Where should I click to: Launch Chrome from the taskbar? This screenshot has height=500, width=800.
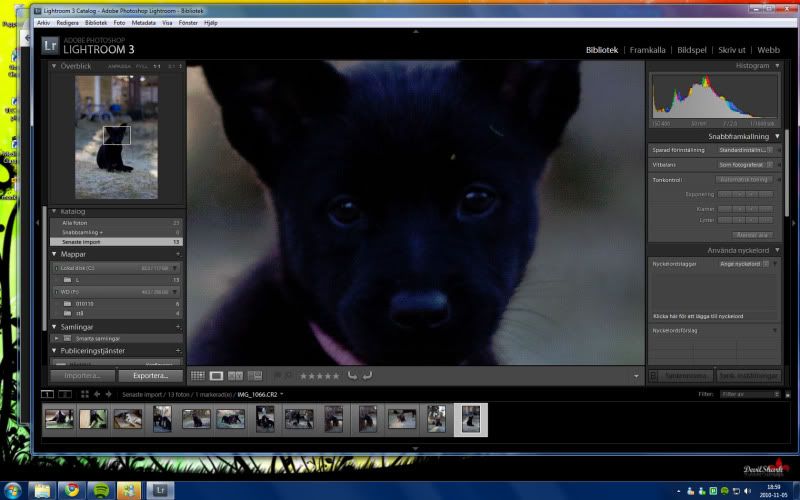click(x=70, y=490)
